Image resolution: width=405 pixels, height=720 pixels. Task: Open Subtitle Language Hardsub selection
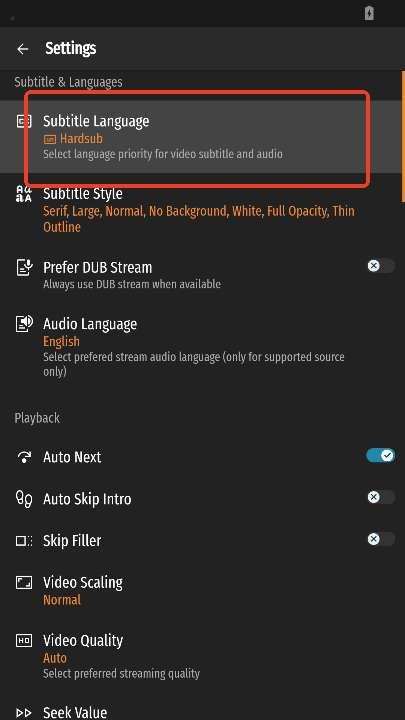point(202,137)
